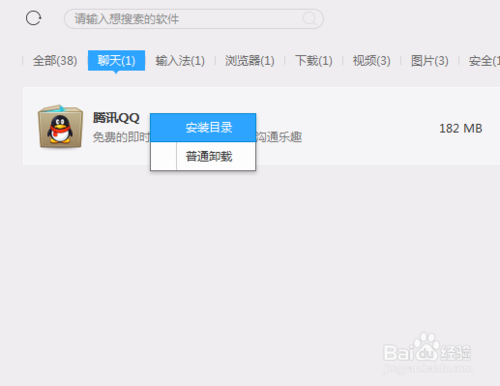Click the 182 MB size value
The height and width of the screenshot is (386, 500).
(x=461, y=129)
